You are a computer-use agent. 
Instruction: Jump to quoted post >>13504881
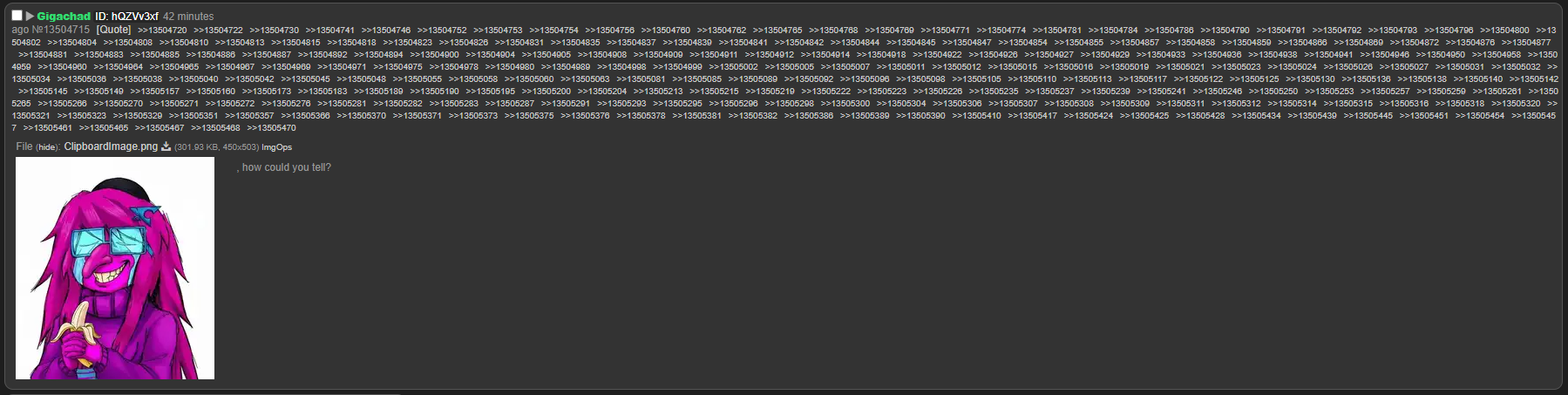point(43,55)
